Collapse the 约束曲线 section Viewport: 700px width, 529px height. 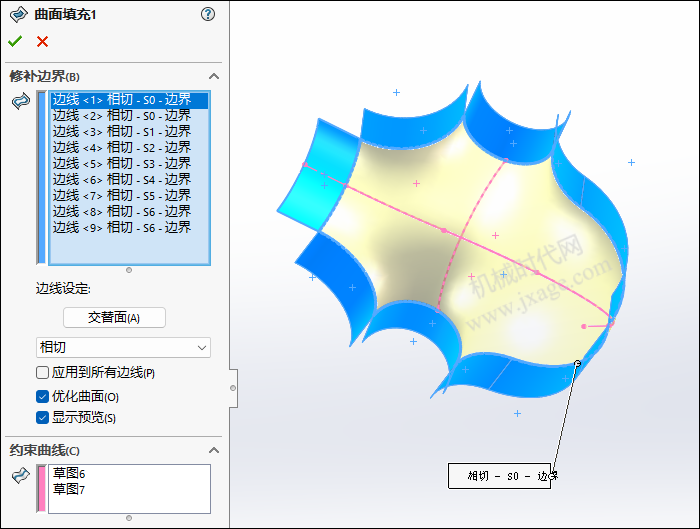(x=214, y=450)
